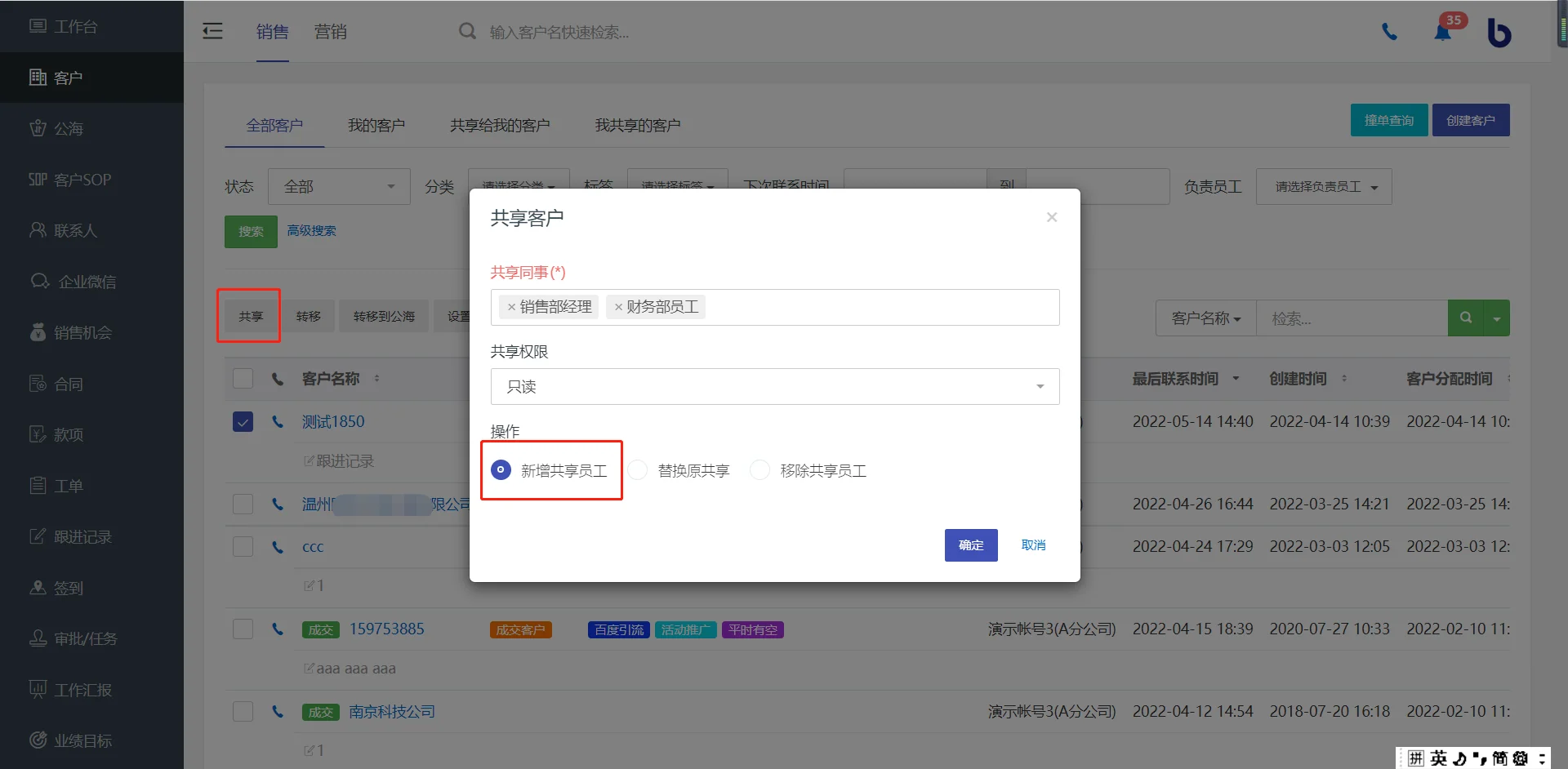Open the 负责员工 selector dropdown
1568x769 pixels.
point(1323,187)
